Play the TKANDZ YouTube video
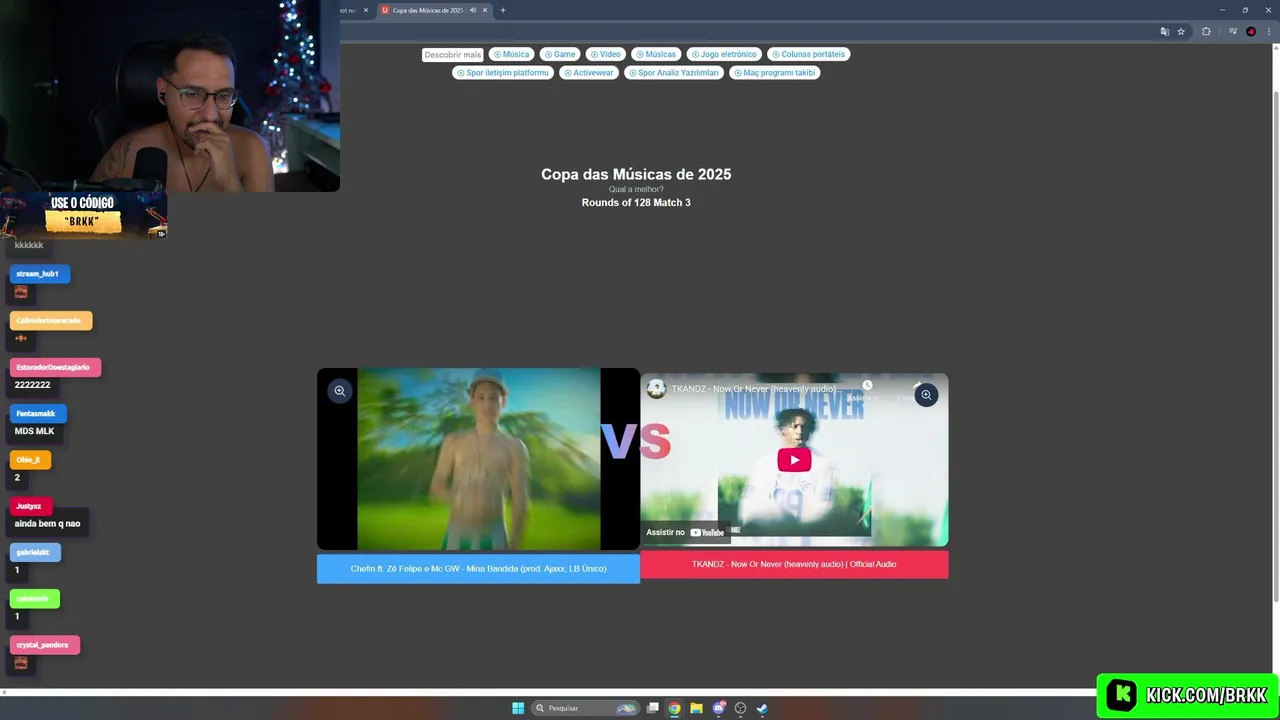Viewport: 1280px width, 720px height. [794, 460]
